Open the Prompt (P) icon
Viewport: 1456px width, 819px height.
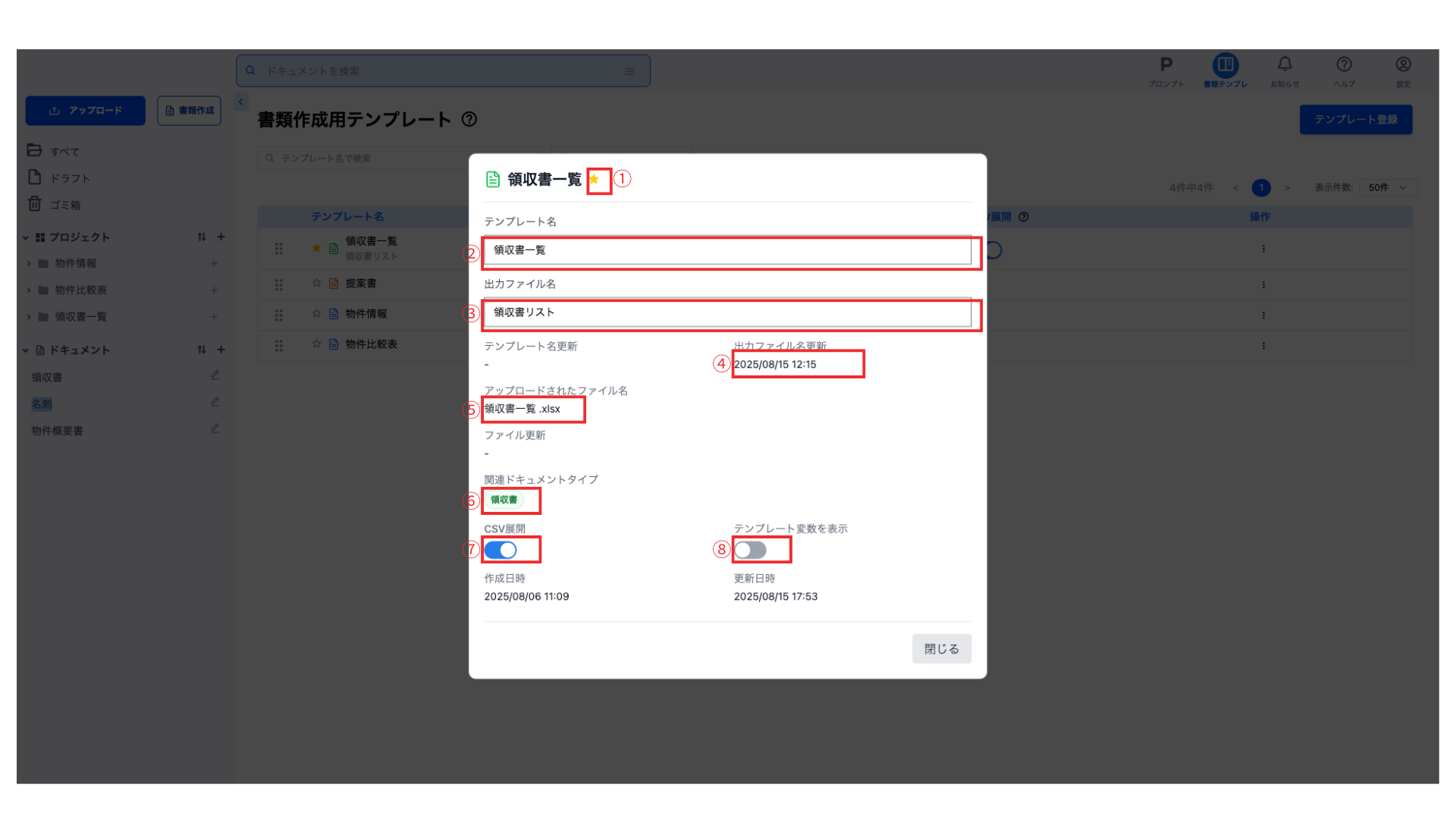tap(1166, 65)
